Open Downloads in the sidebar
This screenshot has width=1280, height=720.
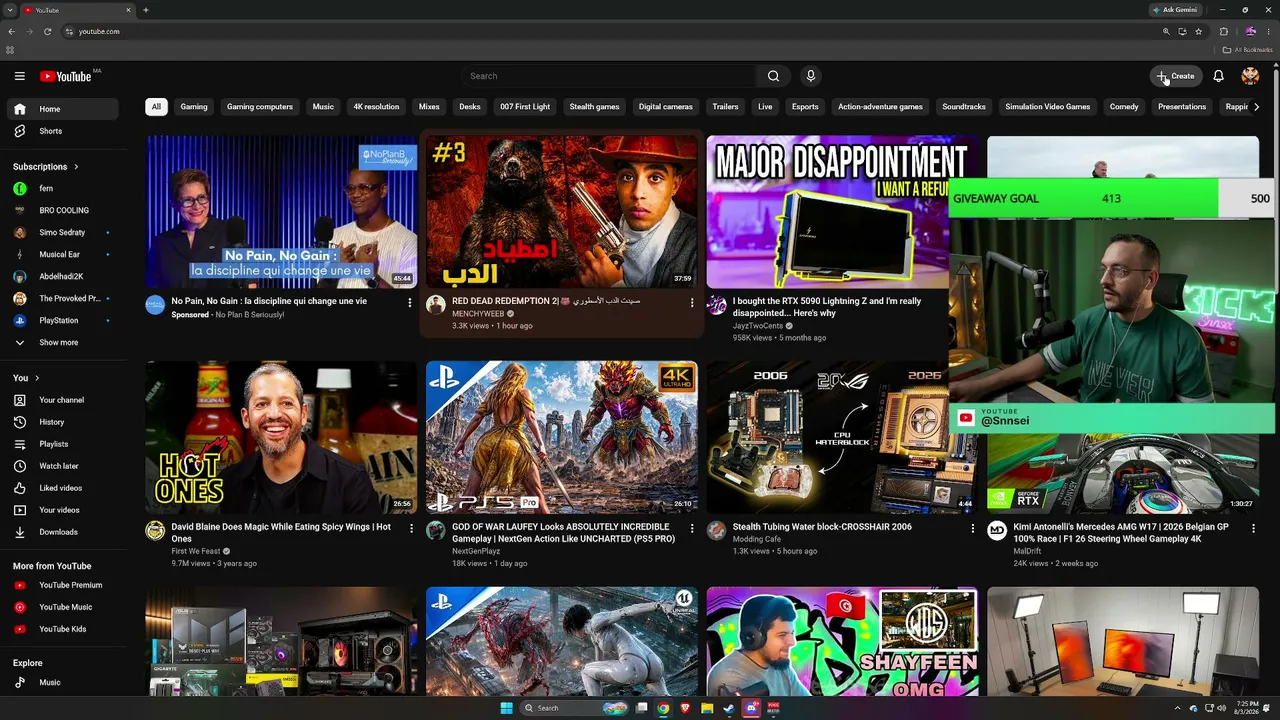click(x=61, y=532)
